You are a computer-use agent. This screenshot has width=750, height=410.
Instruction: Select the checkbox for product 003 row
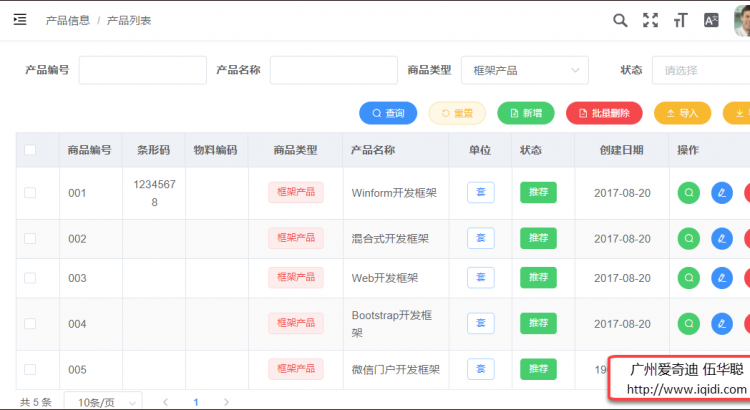pos(30,278)
